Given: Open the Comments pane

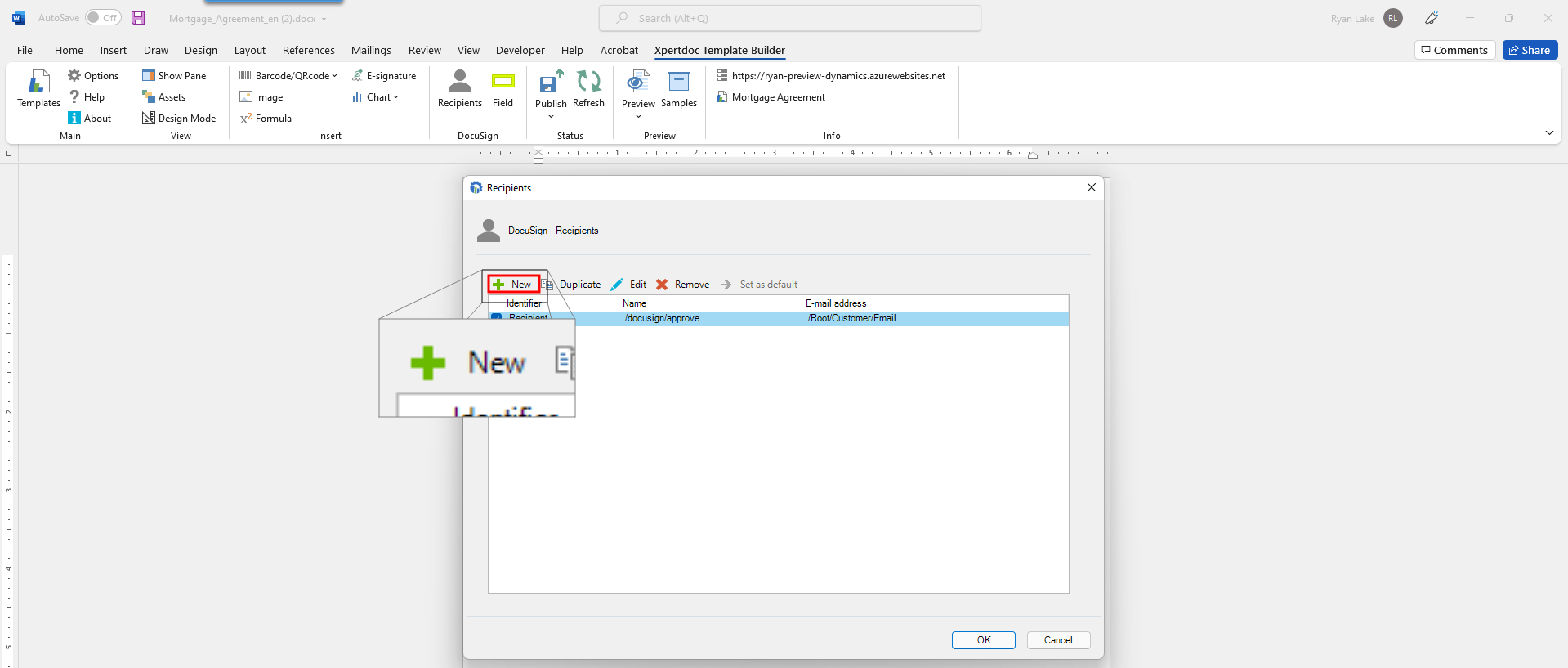Looking at the screenshot, I should coord(1455,50).
